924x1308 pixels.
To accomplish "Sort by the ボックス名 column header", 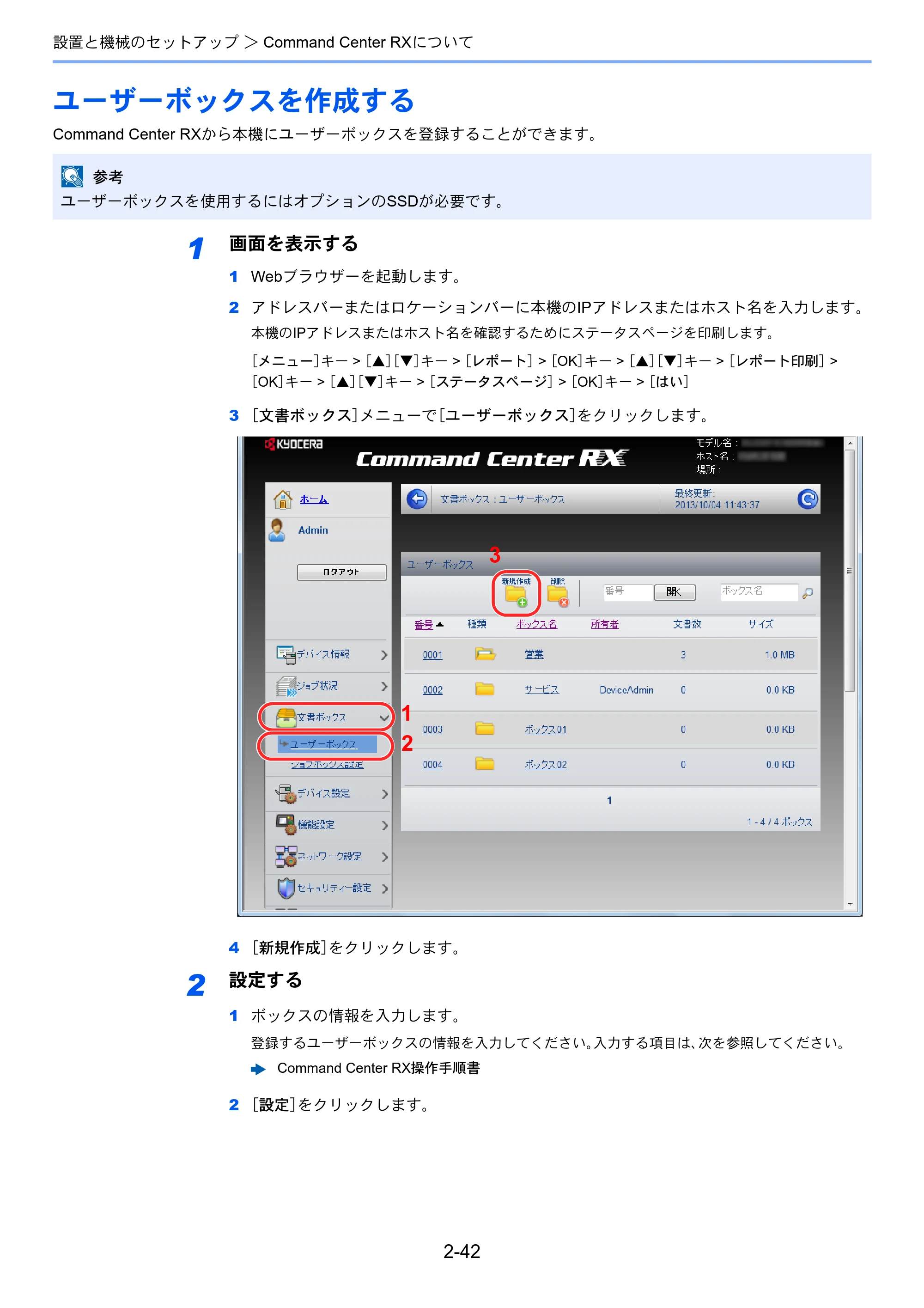I will coord(537,624).
